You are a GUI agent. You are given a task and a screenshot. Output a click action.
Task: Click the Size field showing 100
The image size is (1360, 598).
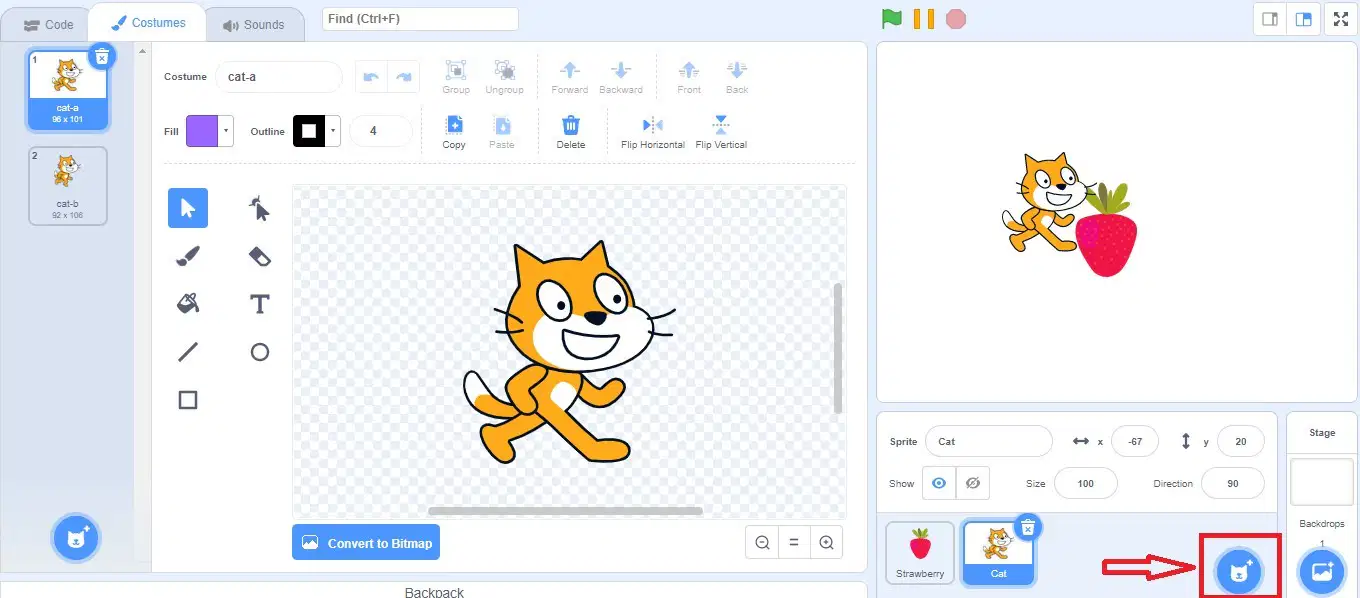[x=1086, y=483]
